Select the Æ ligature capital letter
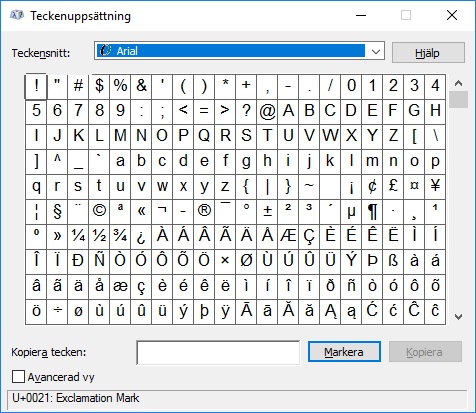The height and width of the screenshot is (413, 476). [x=288, y=237]
